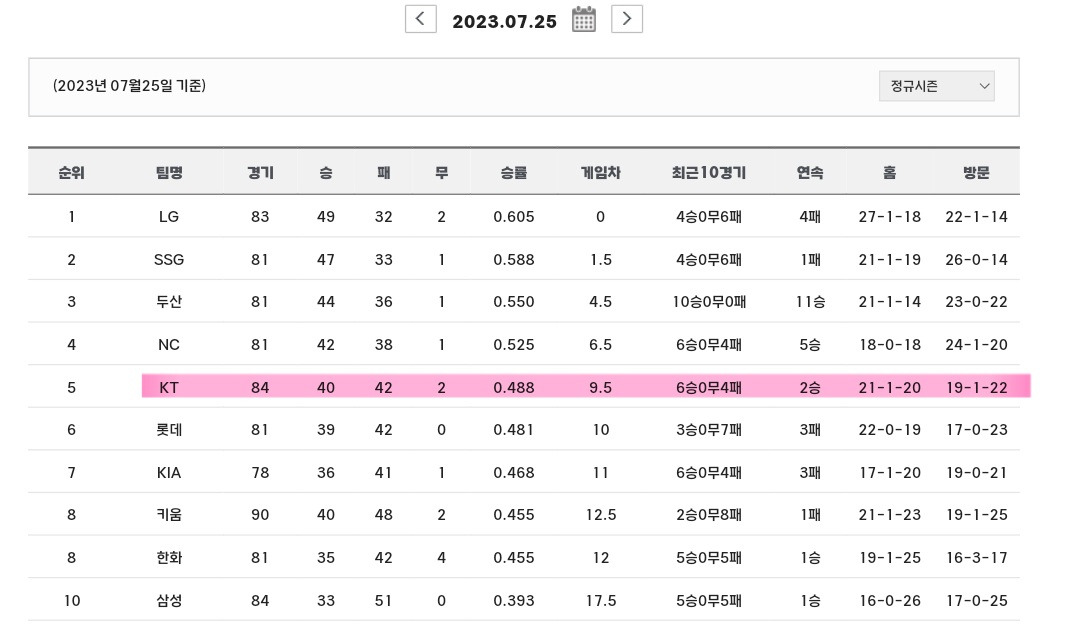Viewport: 1080px width, 624px height.
Task: Click the (2023년 07월25일 기준) label
Action: [129, 86]
